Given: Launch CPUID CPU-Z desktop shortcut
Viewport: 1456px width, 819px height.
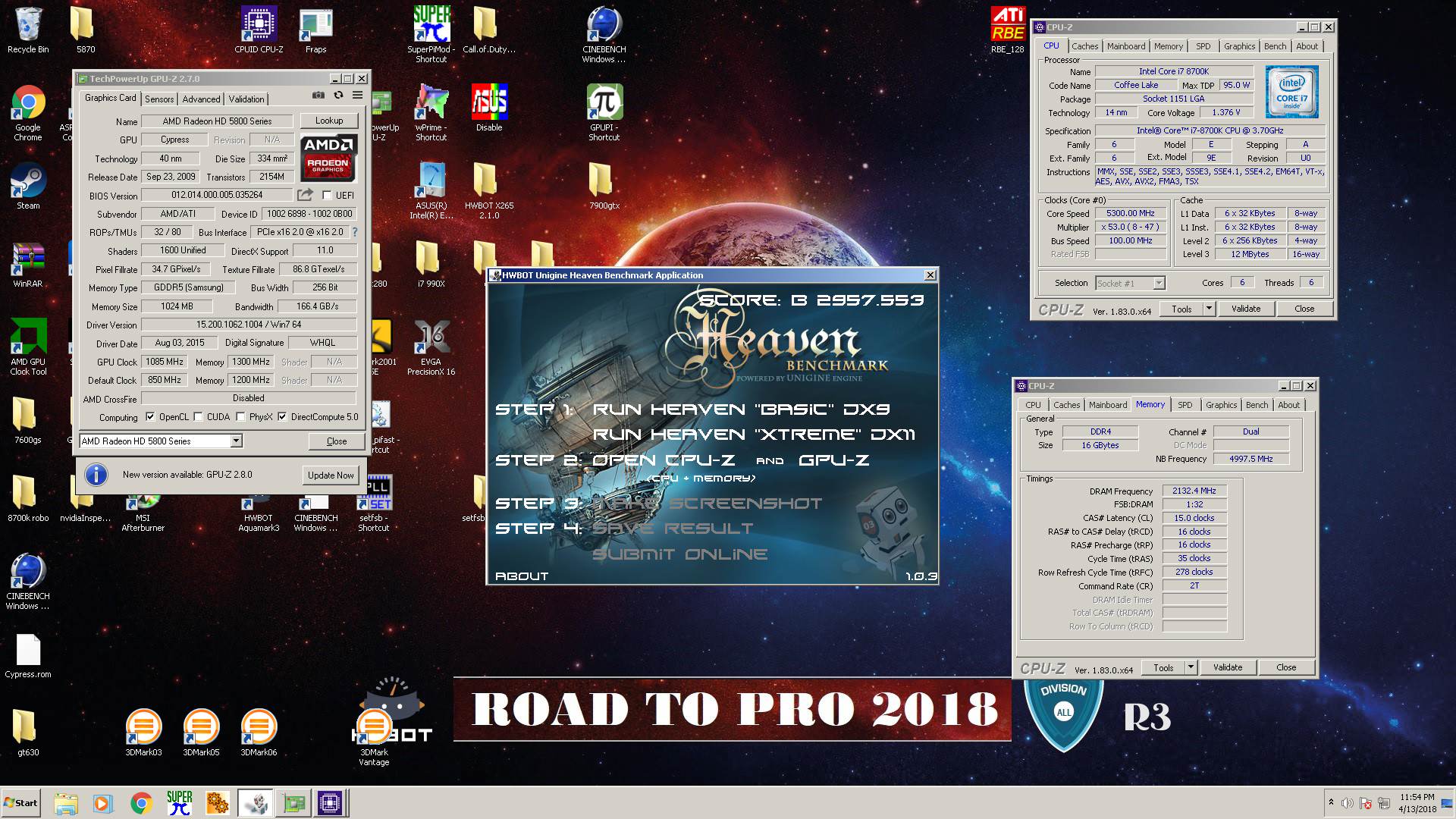Looking at the screenshot, I should coord(259,30).
